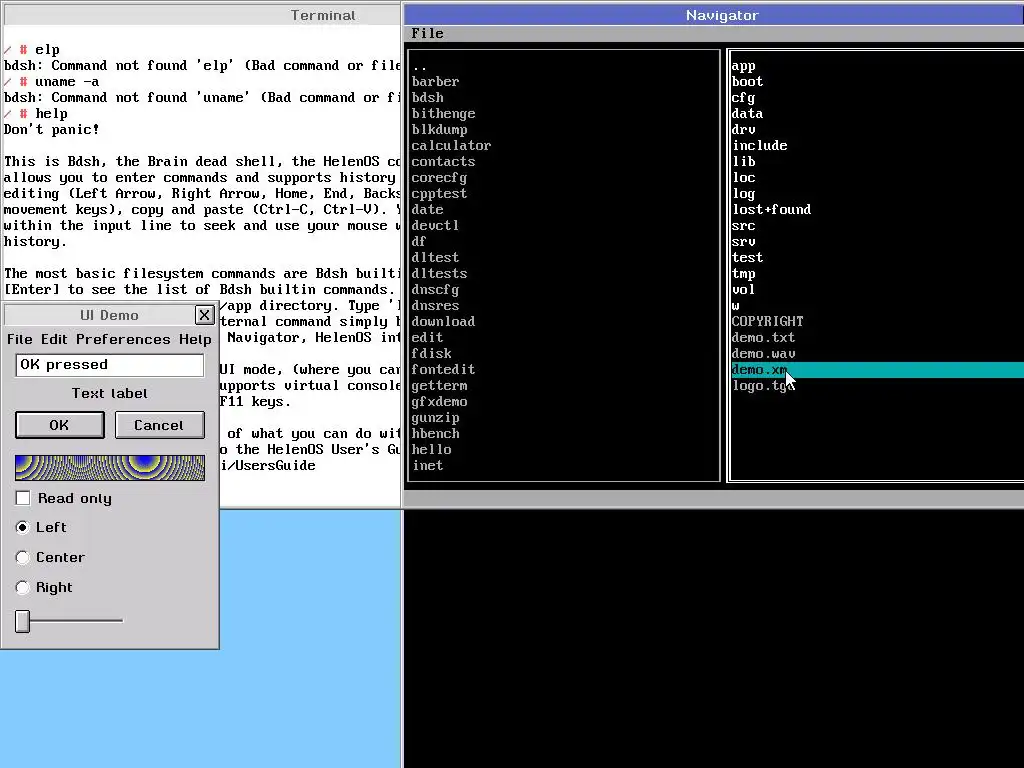The height and width of the screenshot is (768, 1024).
Task: Select 'data' directory in right panel
Action: pyautogui.click(x=877, y=114)
